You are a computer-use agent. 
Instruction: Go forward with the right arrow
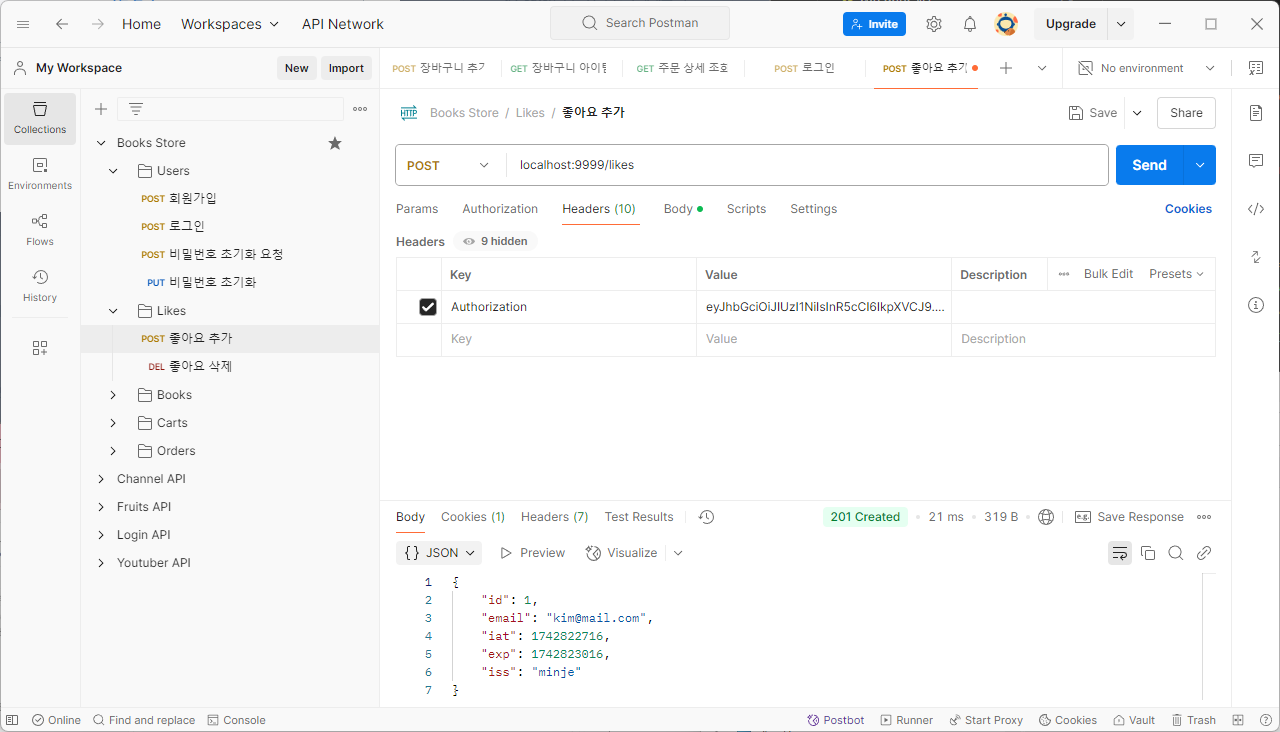pyautogui.click(x=98, y=24)
